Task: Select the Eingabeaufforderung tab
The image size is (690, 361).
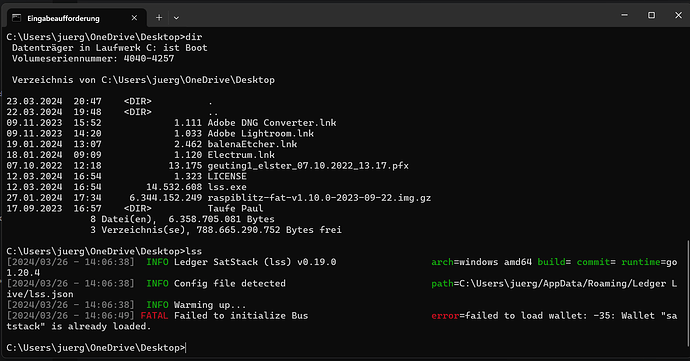Action: pos(77,18)
